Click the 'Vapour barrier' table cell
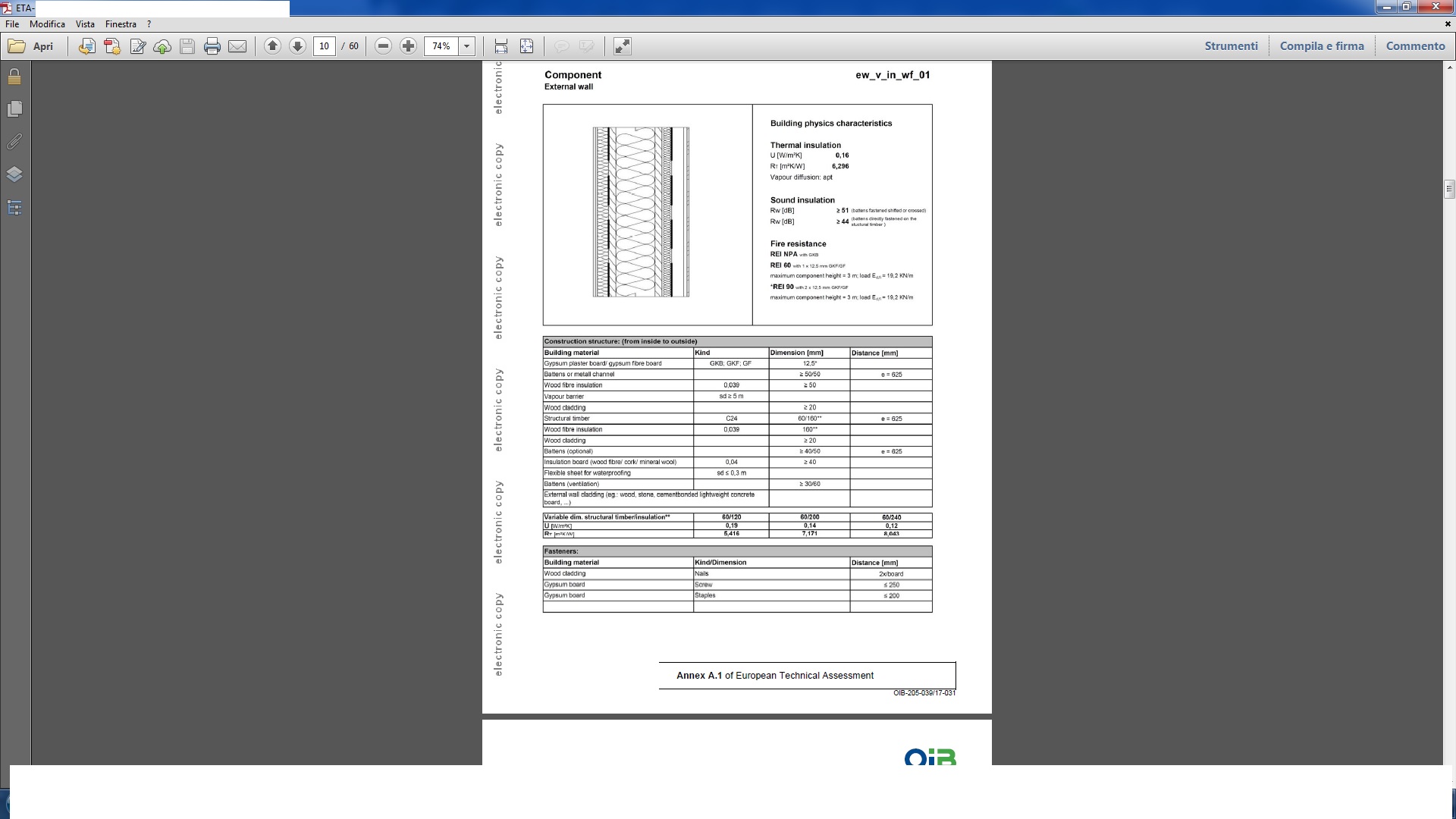 pos(618,397)
